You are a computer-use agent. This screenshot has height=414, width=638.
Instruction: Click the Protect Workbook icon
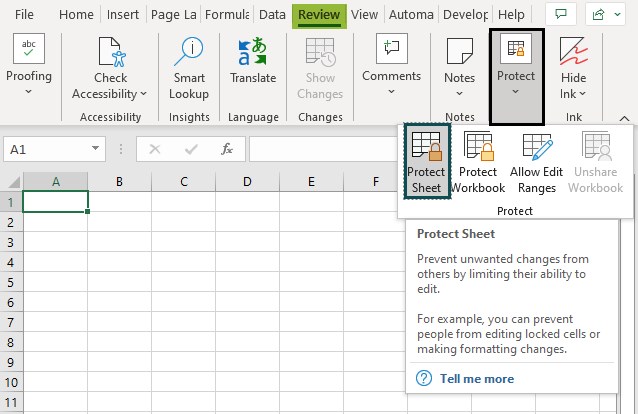pyautogui.click(x=478, y=146)
